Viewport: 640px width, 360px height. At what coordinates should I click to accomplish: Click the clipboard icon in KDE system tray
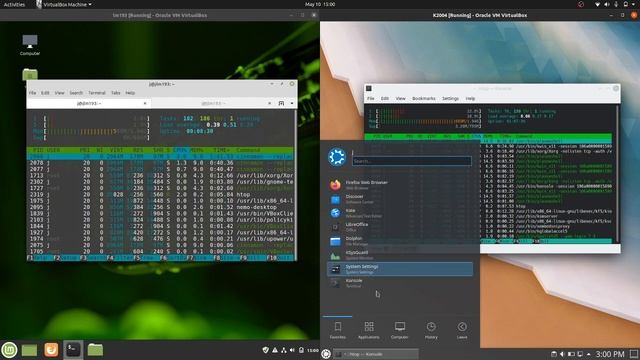click(553, 354)
